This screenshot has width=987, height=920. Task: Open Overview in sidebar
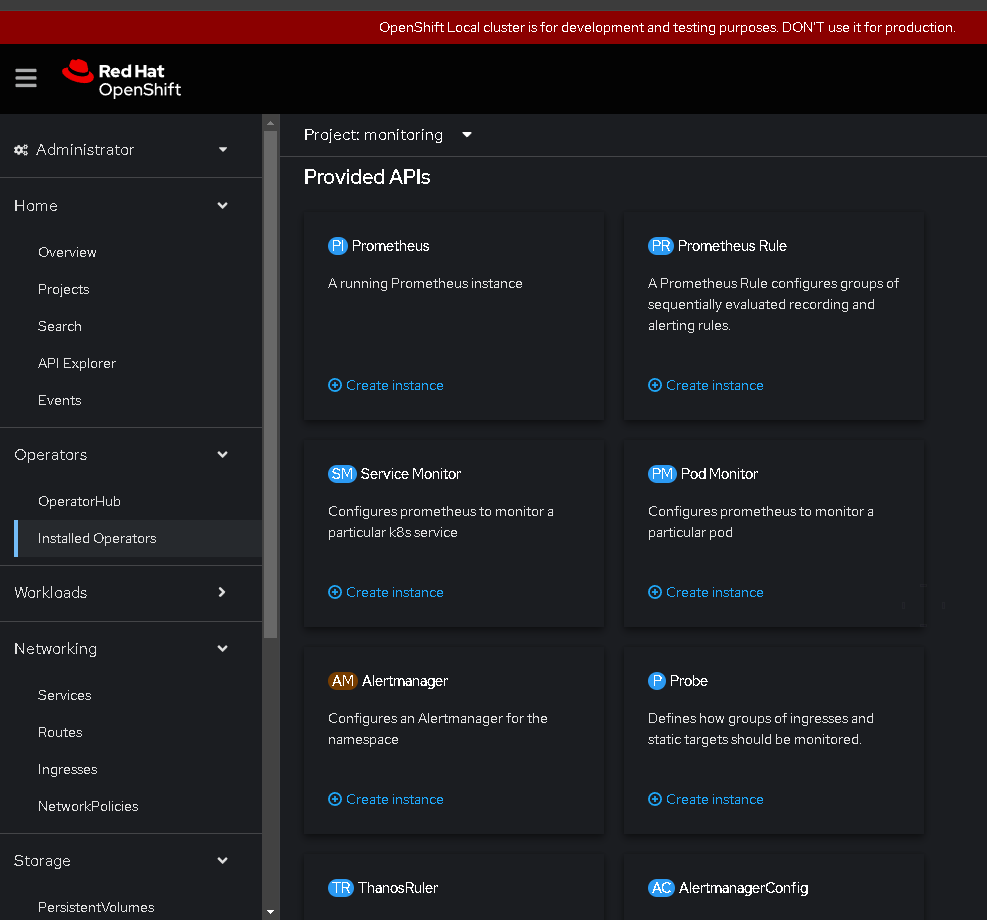(x=67, y=252)
